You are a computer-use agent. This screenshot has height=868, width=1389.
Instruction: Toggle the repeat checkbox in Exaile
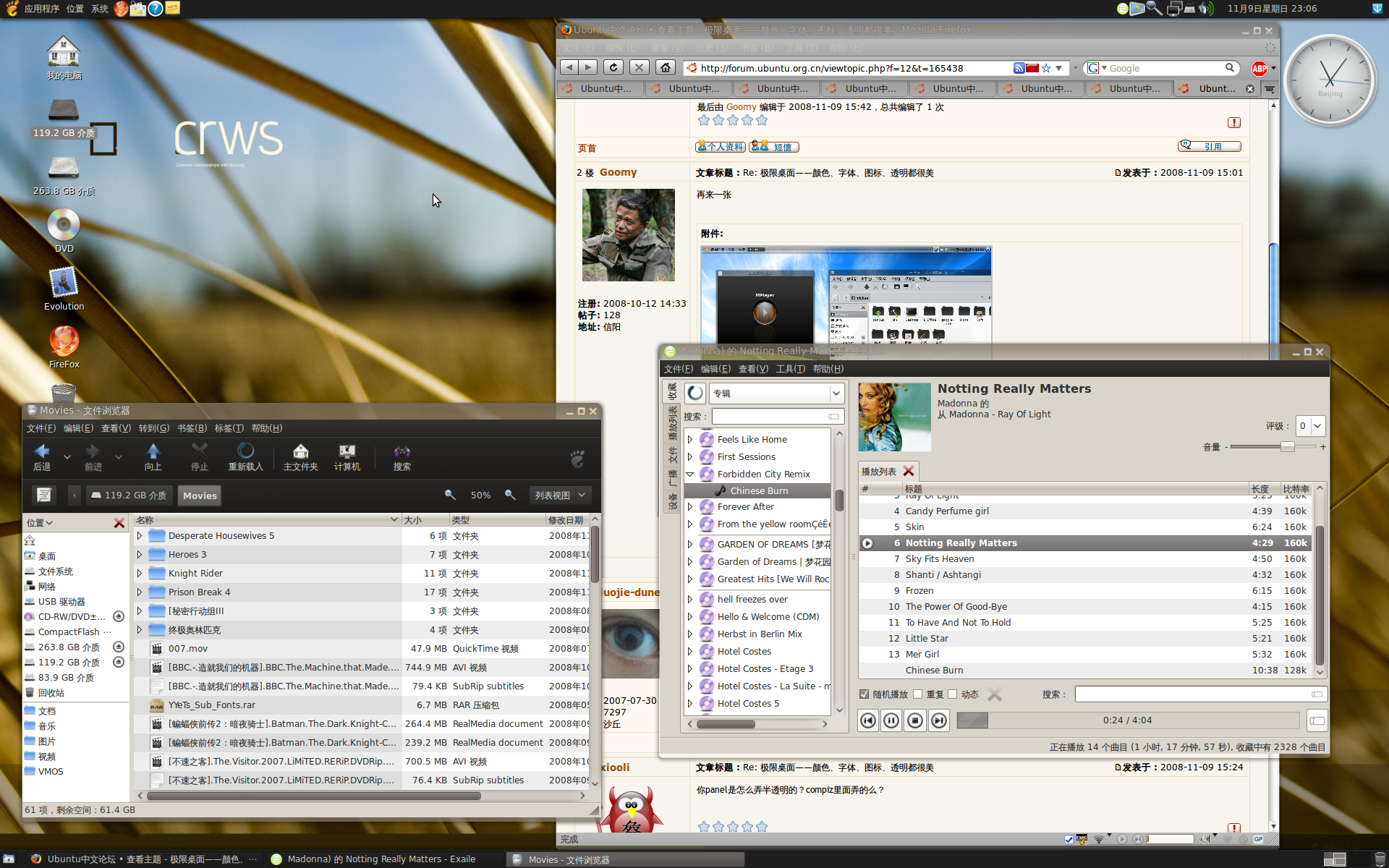click(x=918, y=694)
